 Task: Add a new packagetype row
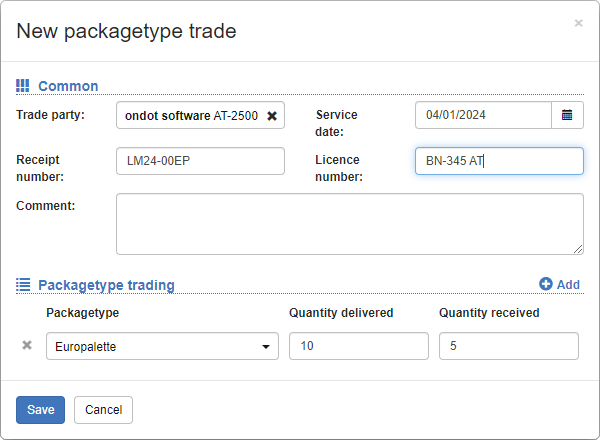[x=559, y=284]
